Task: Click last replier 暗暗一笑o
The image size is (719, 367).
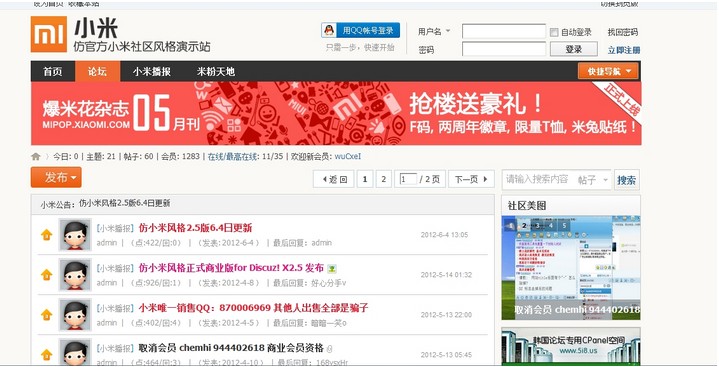Action: point(328,323)
